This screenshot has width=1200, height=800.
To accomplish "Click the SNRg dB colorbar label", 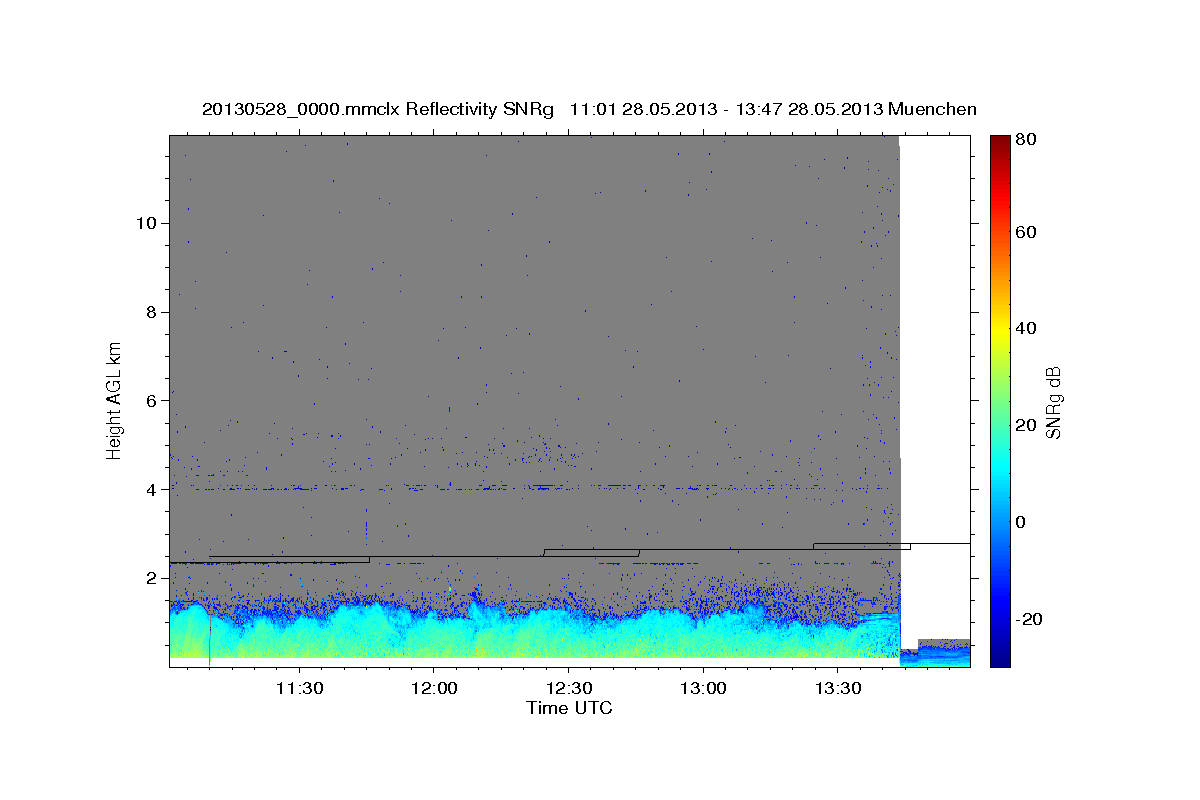I will pyautogui.click(x=1053, y=401).
